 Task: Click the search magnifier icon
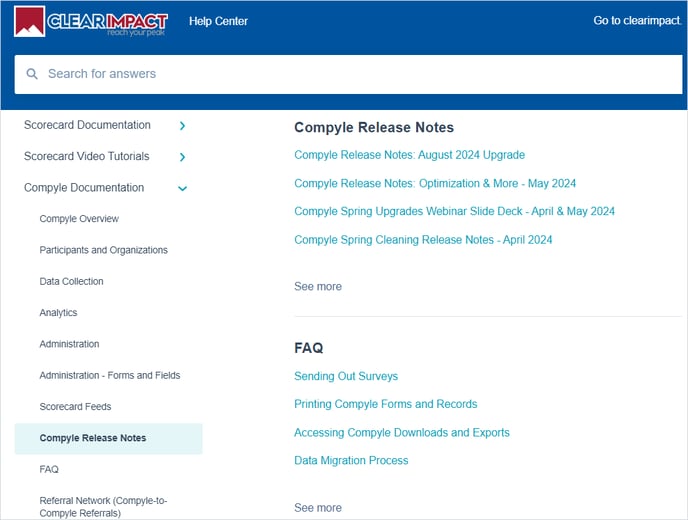coord(32,74)
